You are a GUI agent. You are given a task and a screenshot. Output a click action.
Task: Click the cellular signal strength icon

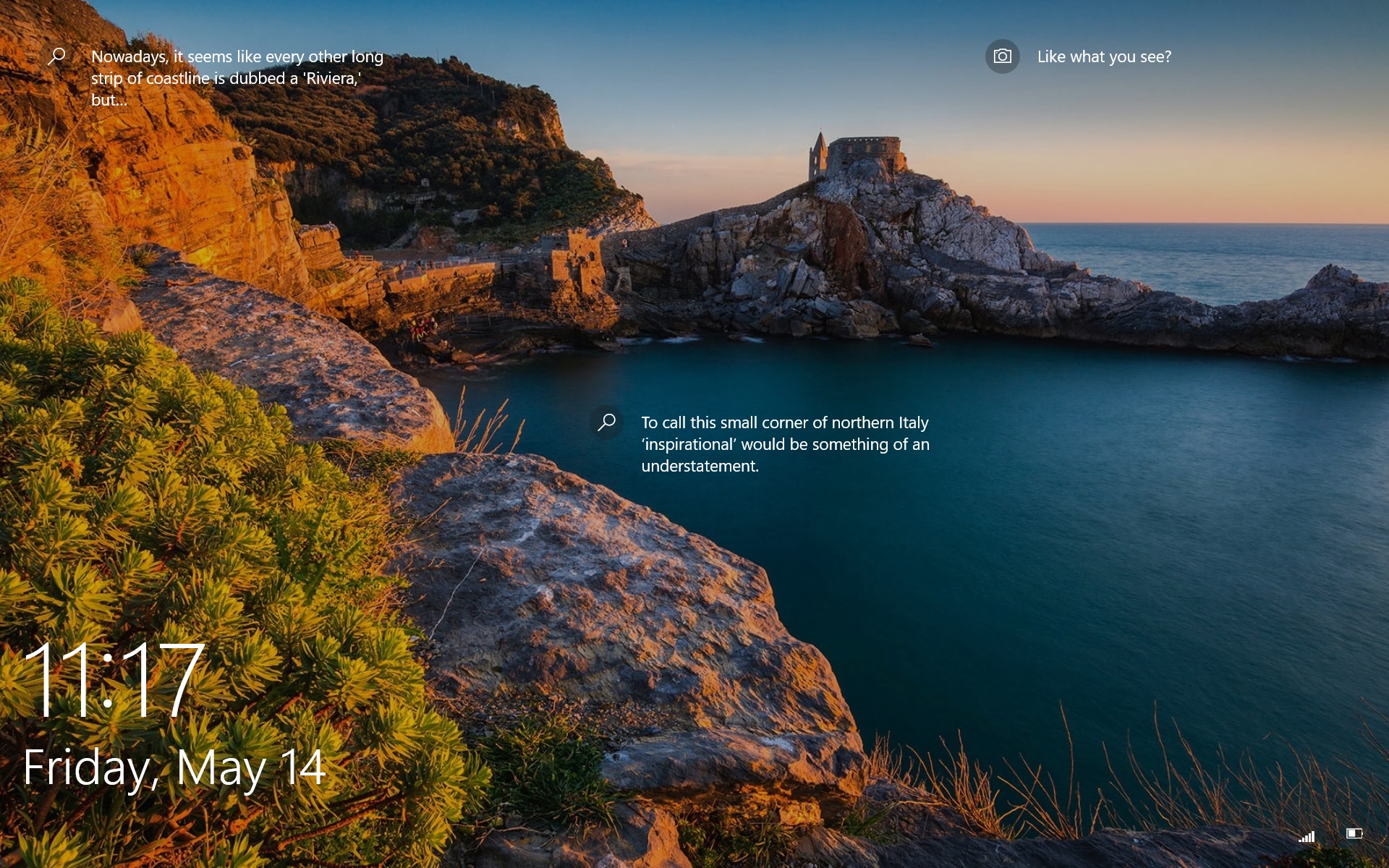click(1307, 837)
